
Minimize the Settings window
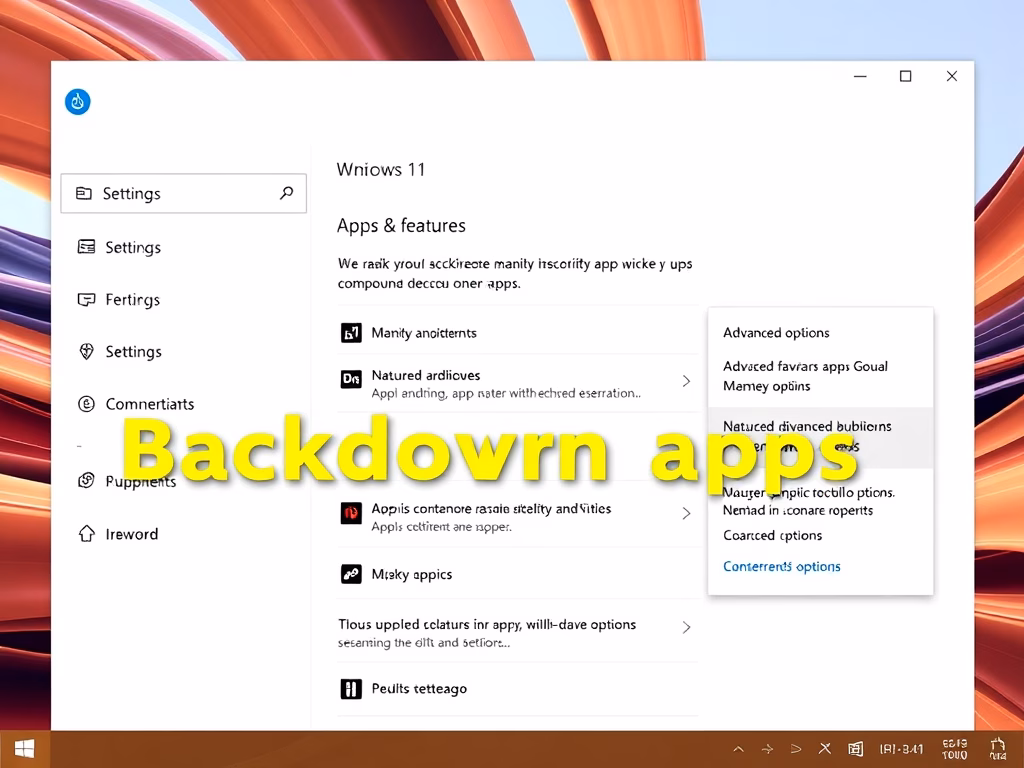[860, 76]
